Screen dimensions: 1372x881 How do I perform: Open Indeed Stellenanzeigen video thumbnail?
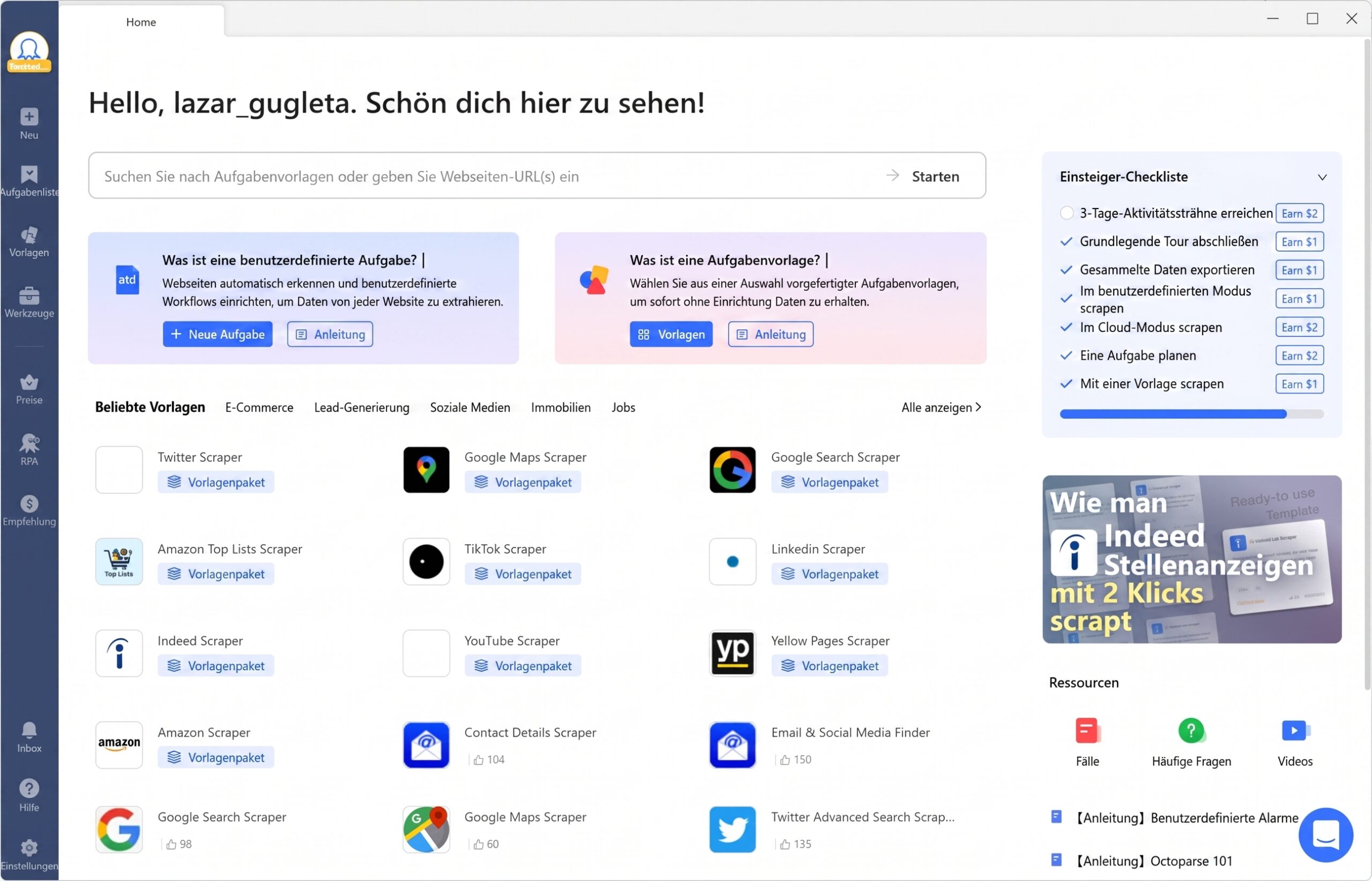click(x=1192, y=559)
